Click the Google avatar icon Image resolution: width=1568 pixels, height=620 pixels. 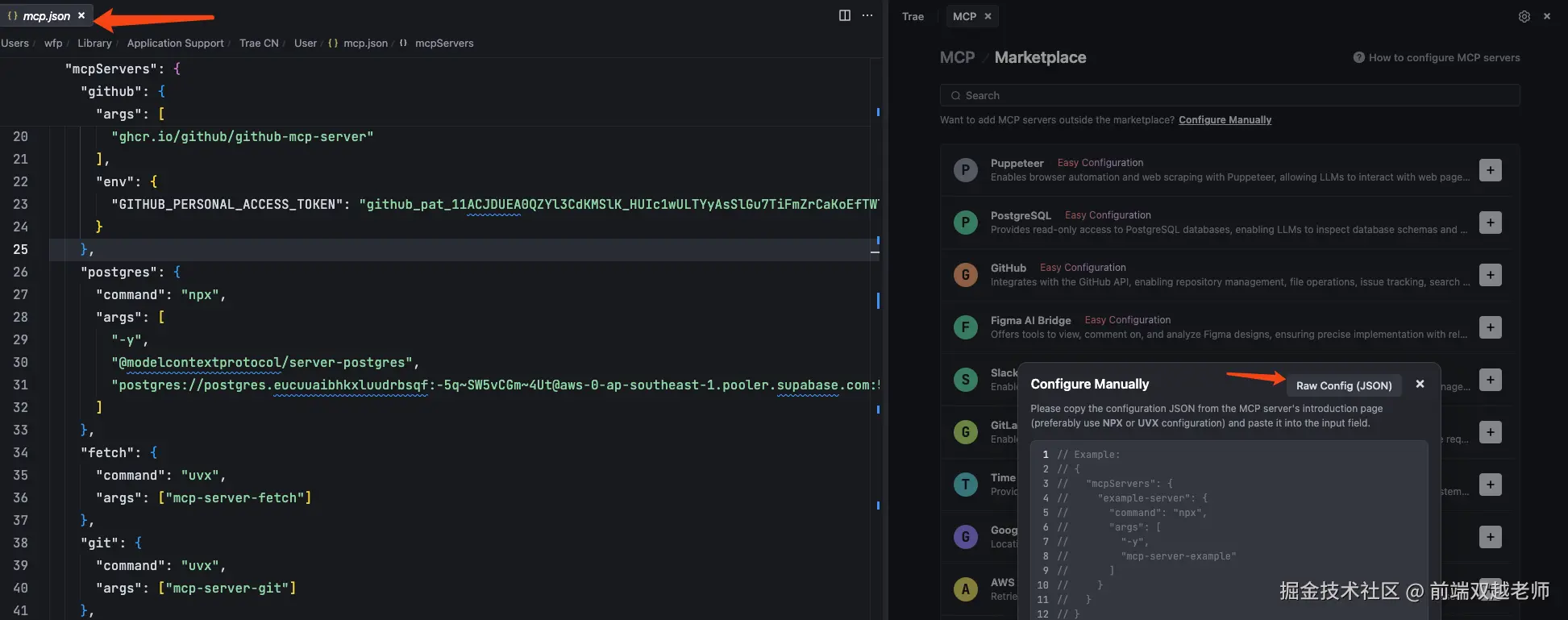965,537
